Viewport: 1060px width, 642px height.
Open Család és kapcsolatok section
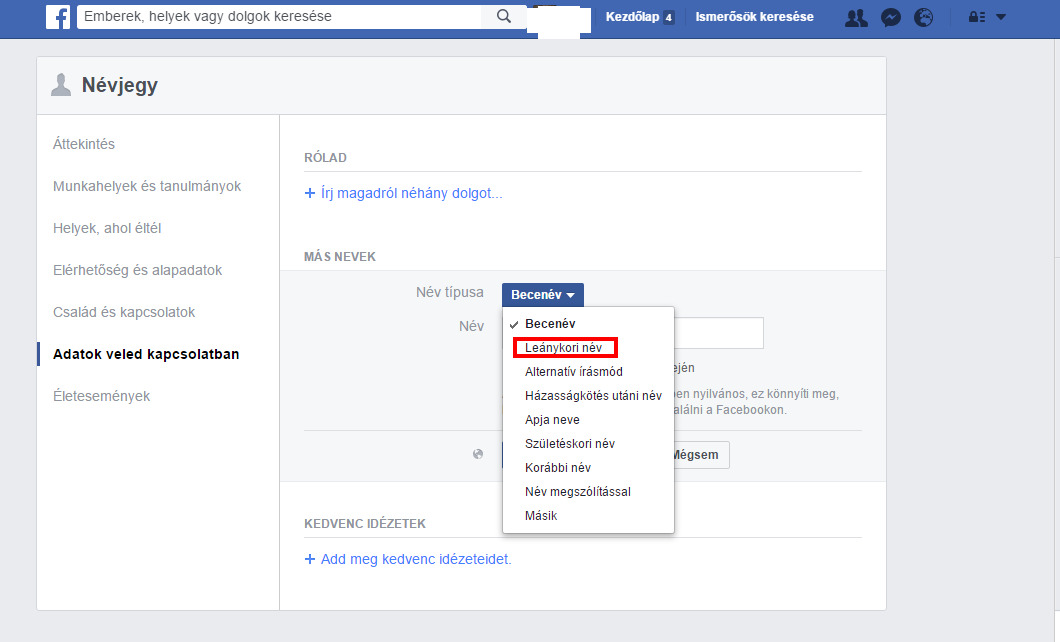(124, 312)
